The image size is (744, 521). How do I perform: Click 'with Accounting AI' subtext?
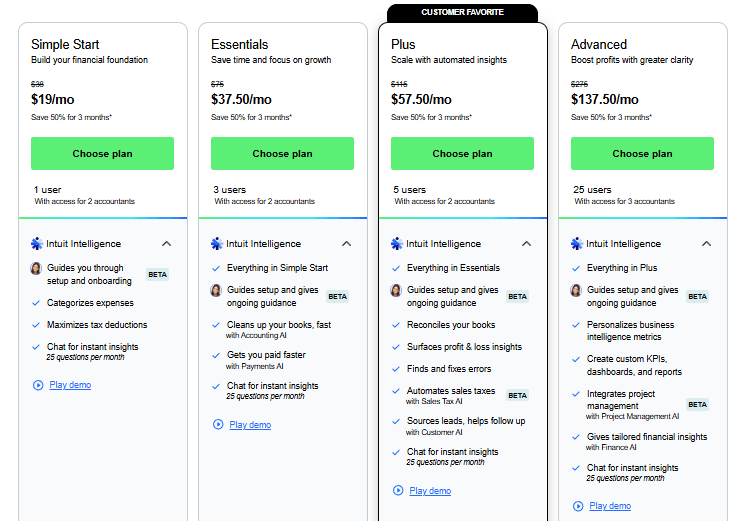(x=256, y=335)
